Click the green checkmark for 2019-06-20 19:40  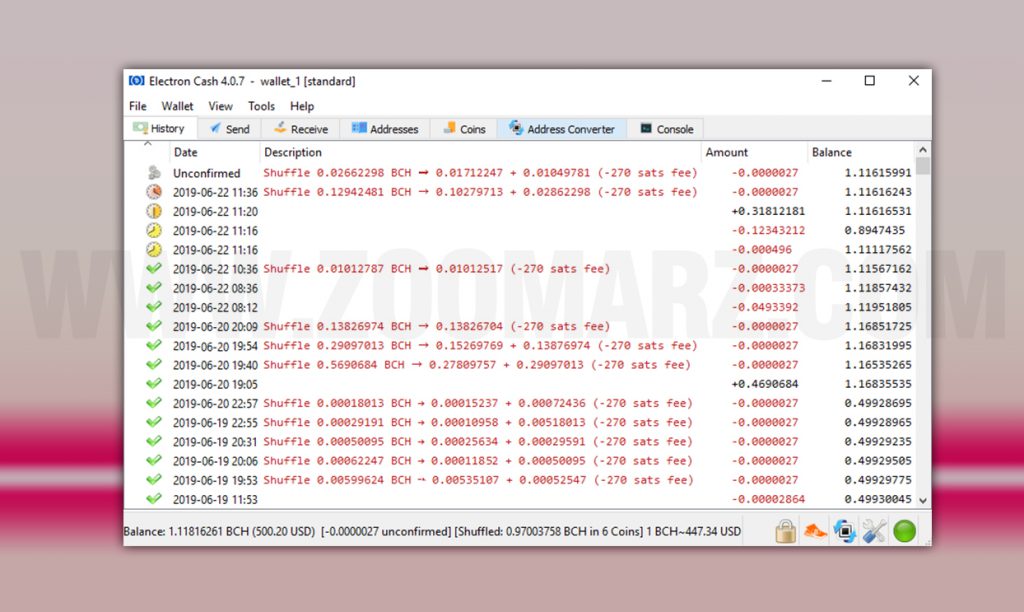point(154,364)
